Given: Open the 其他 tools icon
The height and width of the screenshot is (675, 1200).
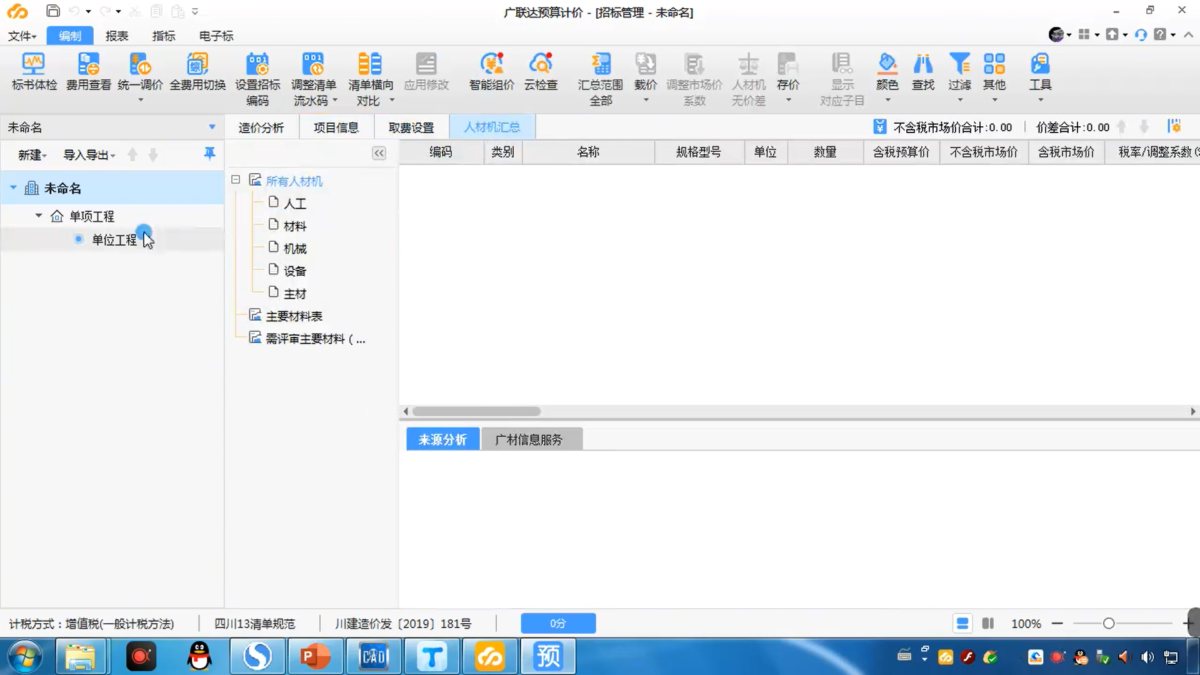Looking at the screenshot, I should [994, 66].
